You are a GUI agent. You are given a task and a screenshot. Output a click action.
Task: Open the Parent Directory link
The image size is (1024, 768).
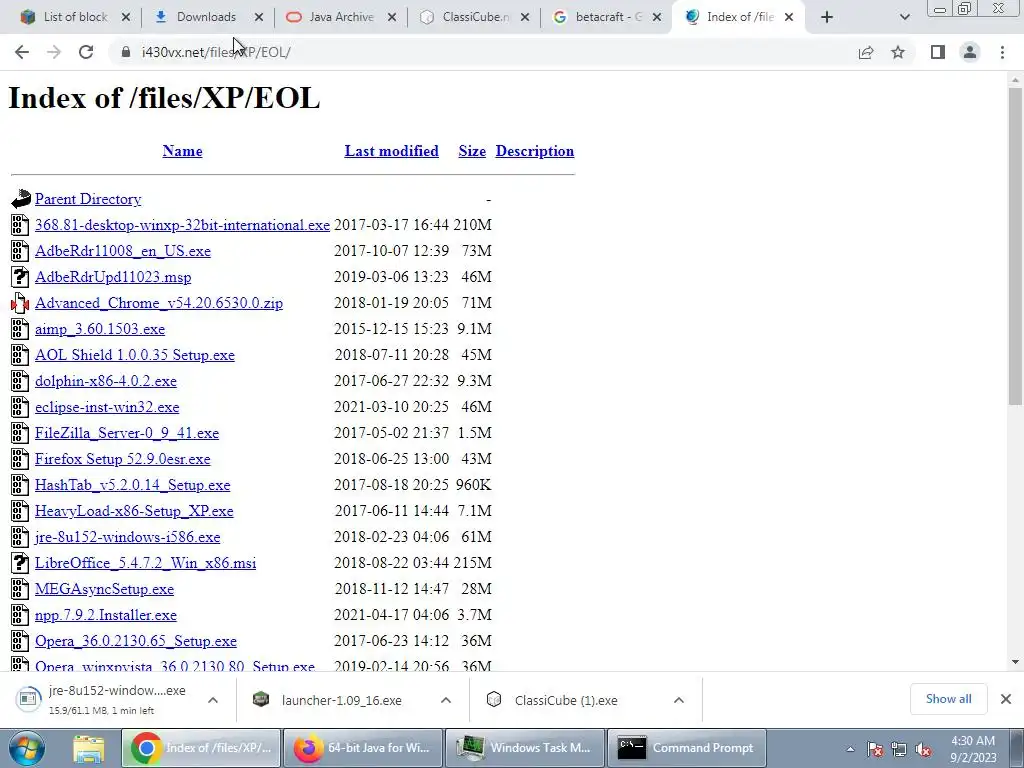(x=88, y=199)
